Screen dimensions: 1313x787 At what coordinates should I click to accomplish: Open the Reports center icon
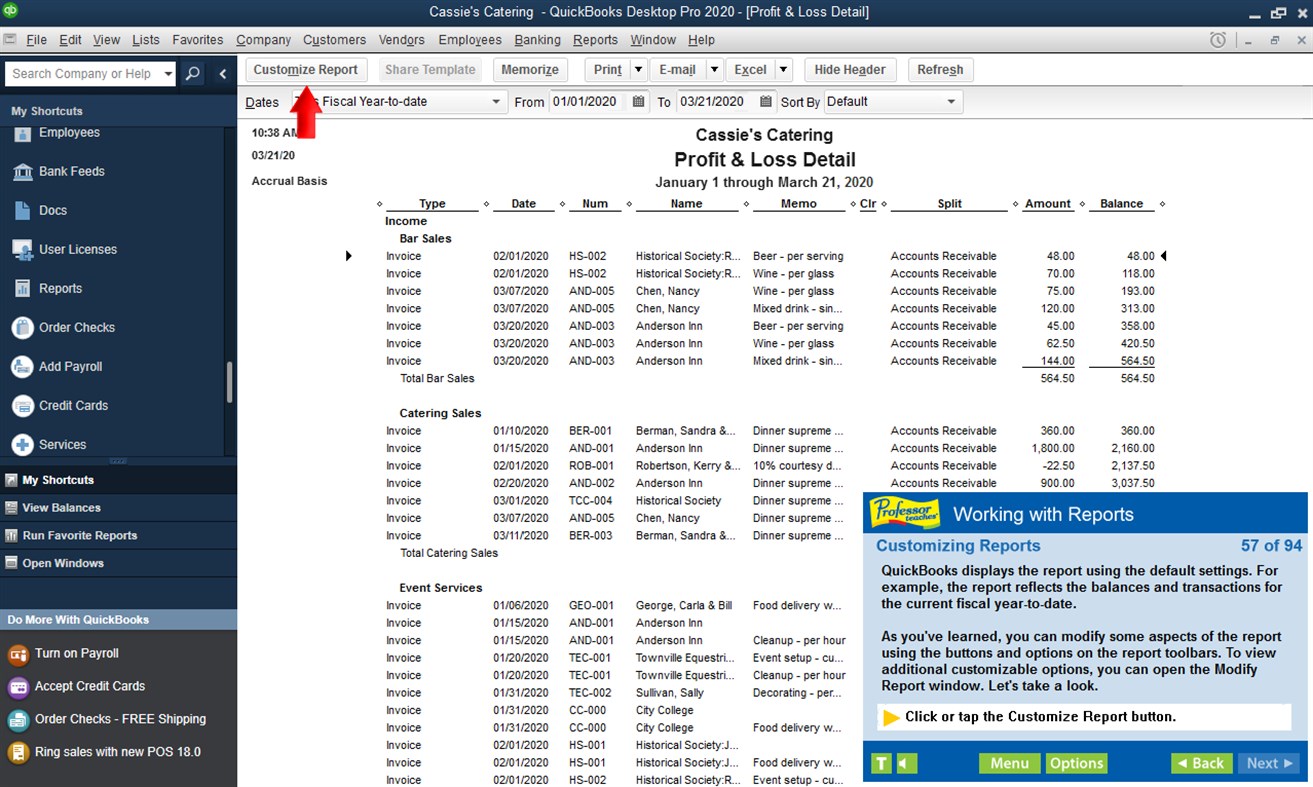pyautogui.click(x=58, y=288)
